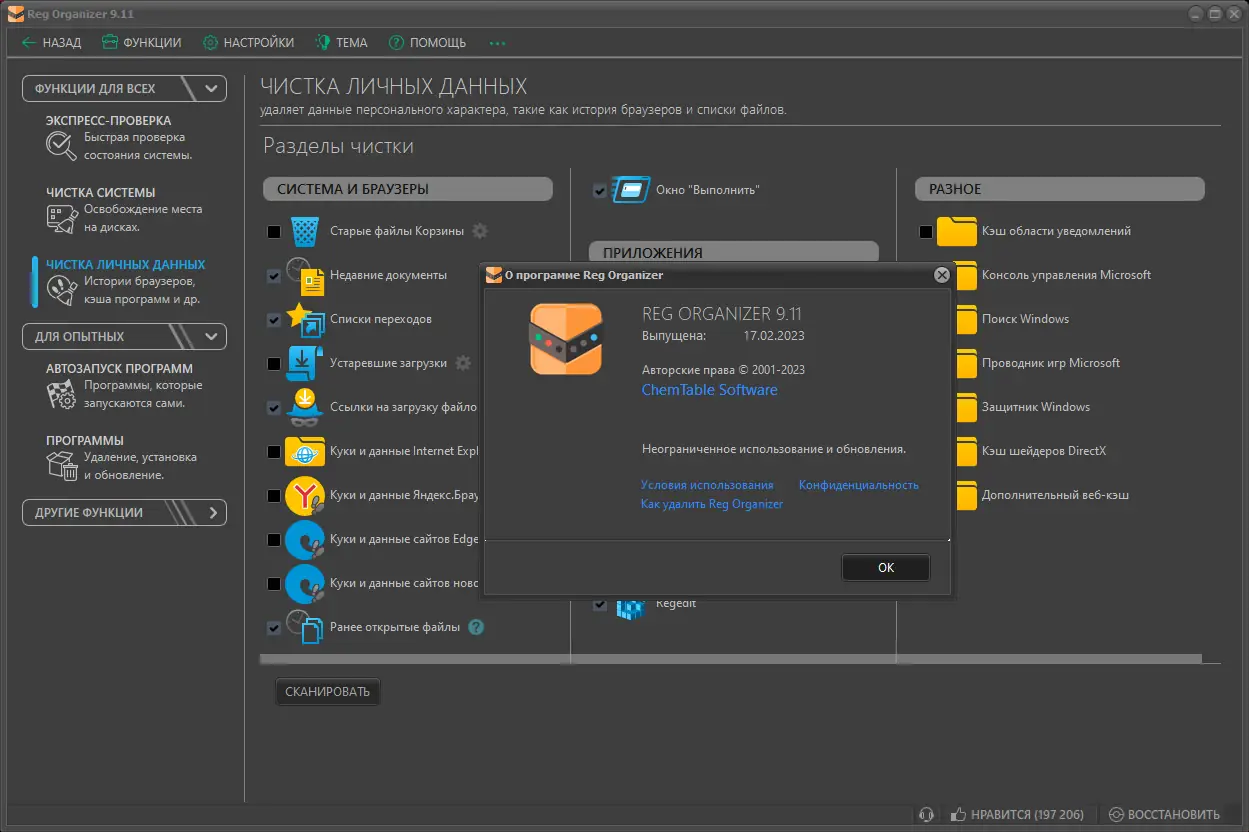Open the ChemTable Software link

[709, 390]
